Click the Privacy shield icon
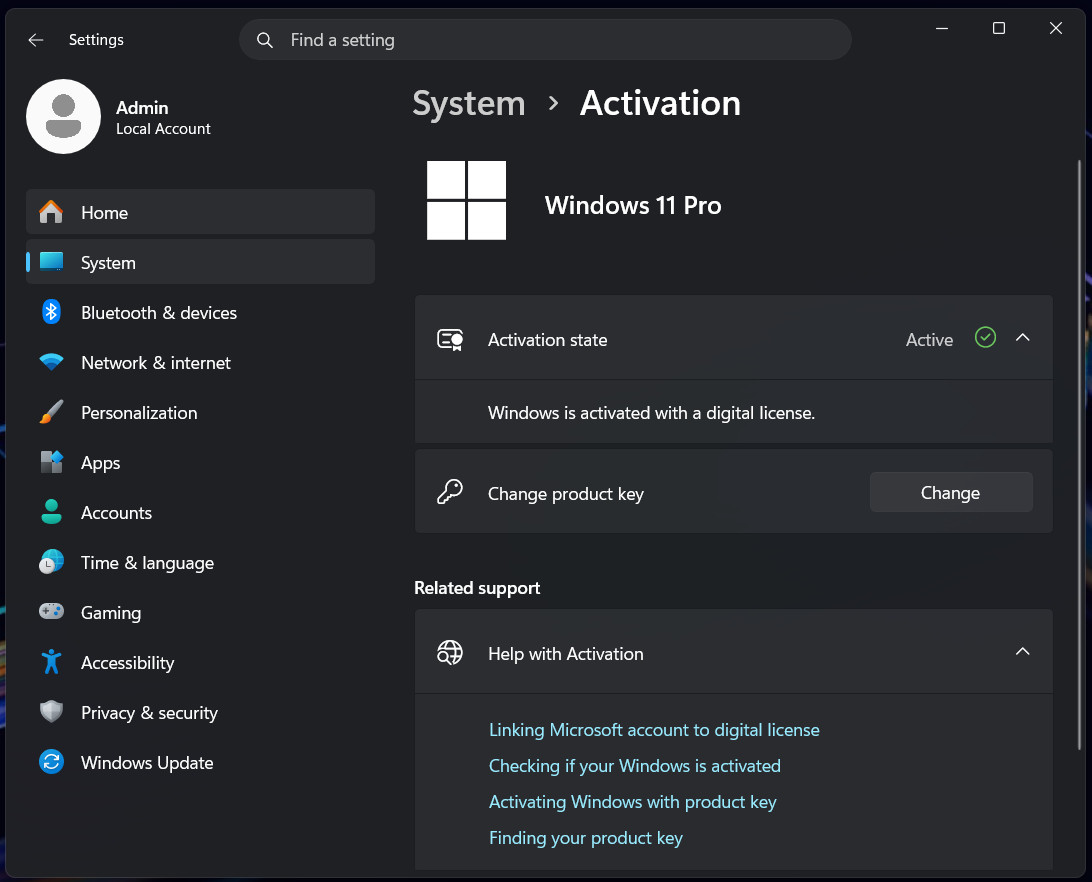The image size is (1092, 882). (x=51, y=711)
